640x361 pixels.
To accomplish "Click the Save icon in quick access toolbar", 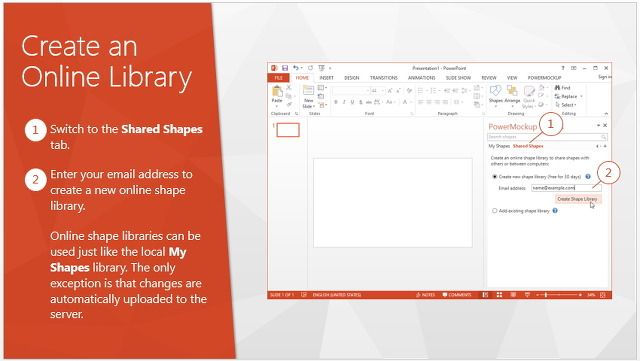I will [285, 68].
